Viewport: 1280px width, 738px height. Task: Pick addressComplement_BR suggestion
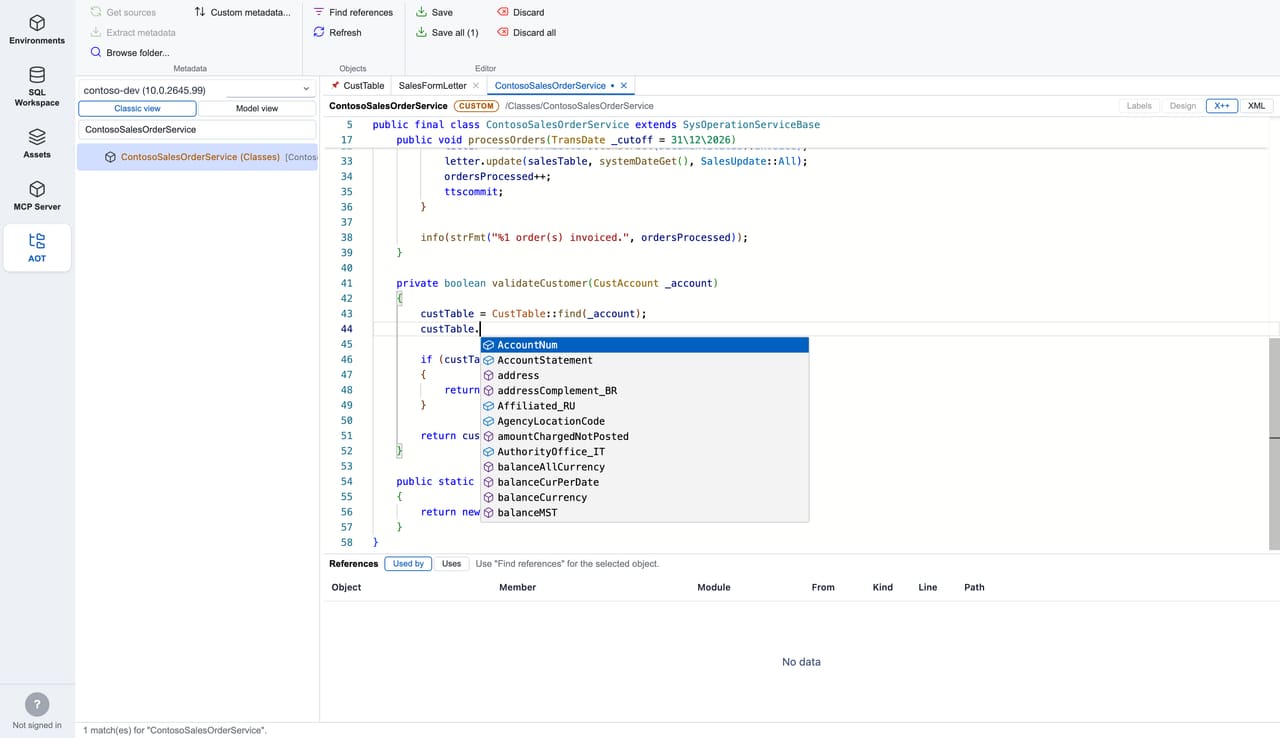645,390
